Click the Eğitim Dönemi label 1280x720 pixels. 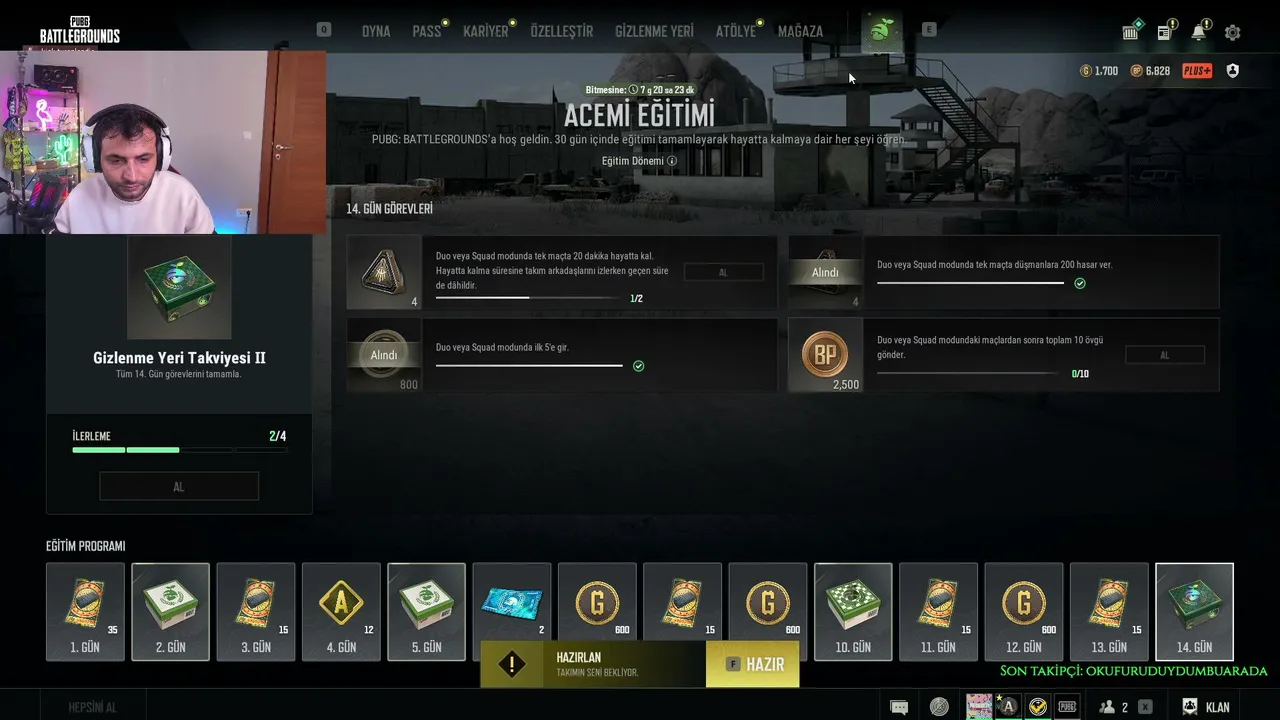633,161
